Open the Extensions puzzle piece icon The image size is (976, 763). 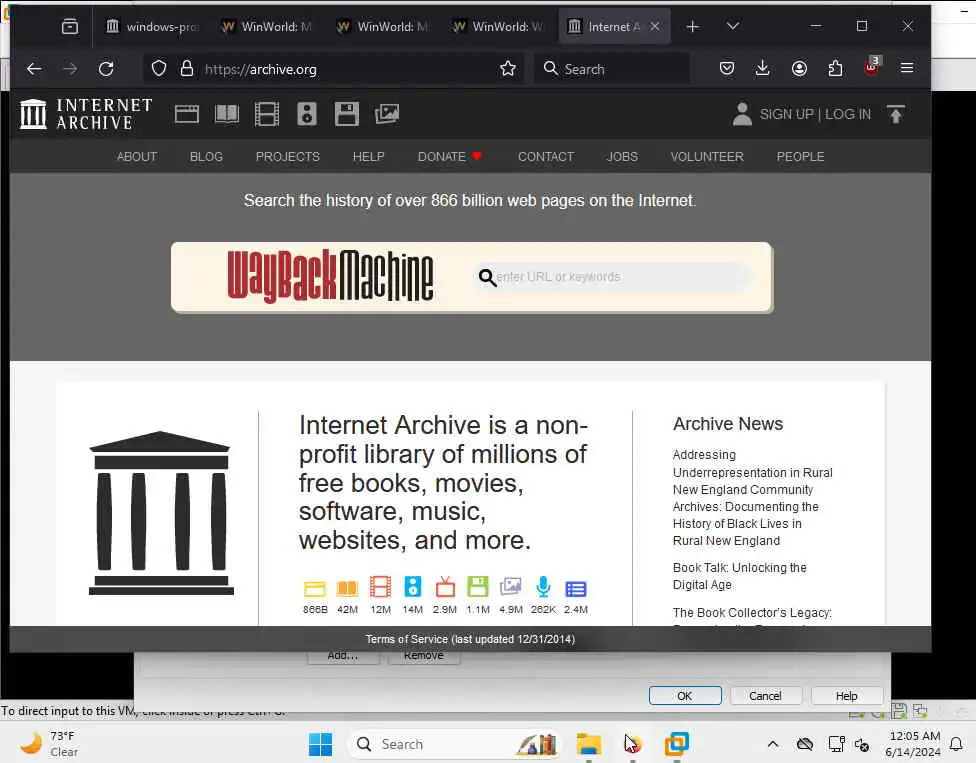[x=835, y=68]
